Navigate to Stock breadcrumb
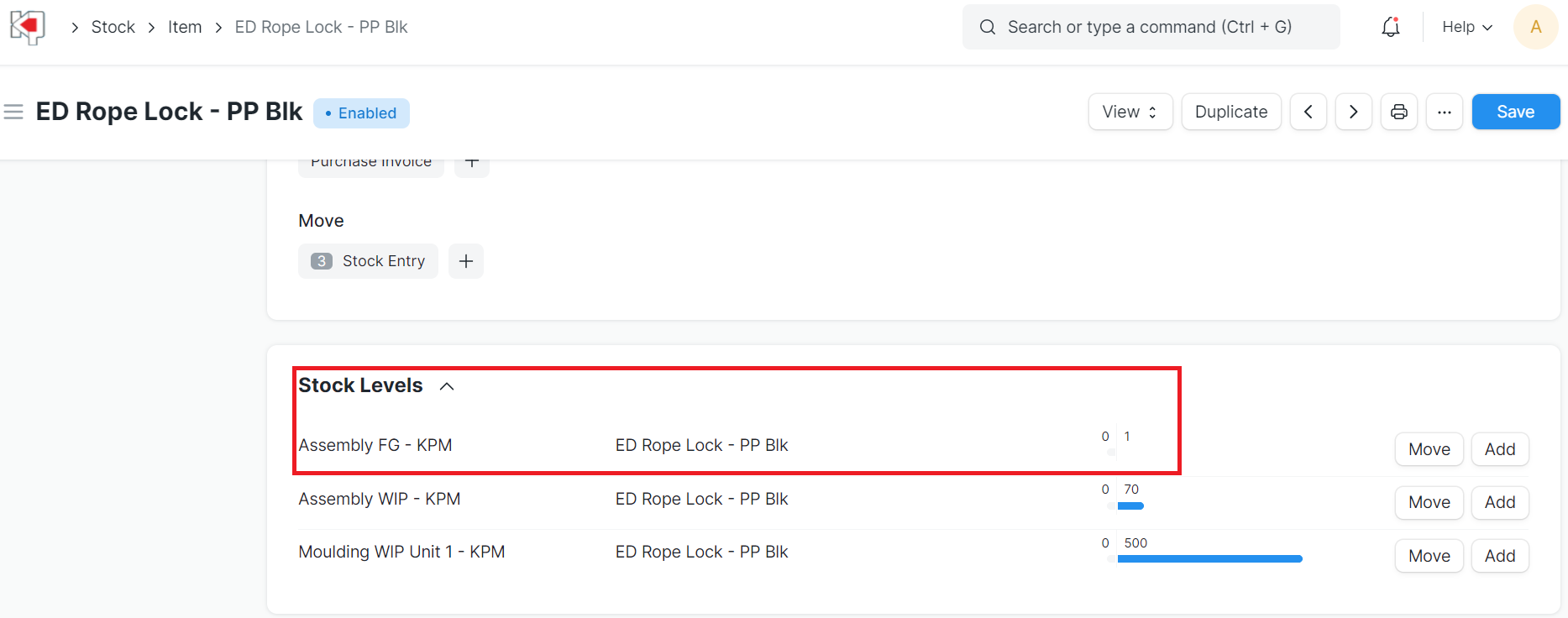The image size is (1568, 618). pyautogui.click(x=113, y=27)
